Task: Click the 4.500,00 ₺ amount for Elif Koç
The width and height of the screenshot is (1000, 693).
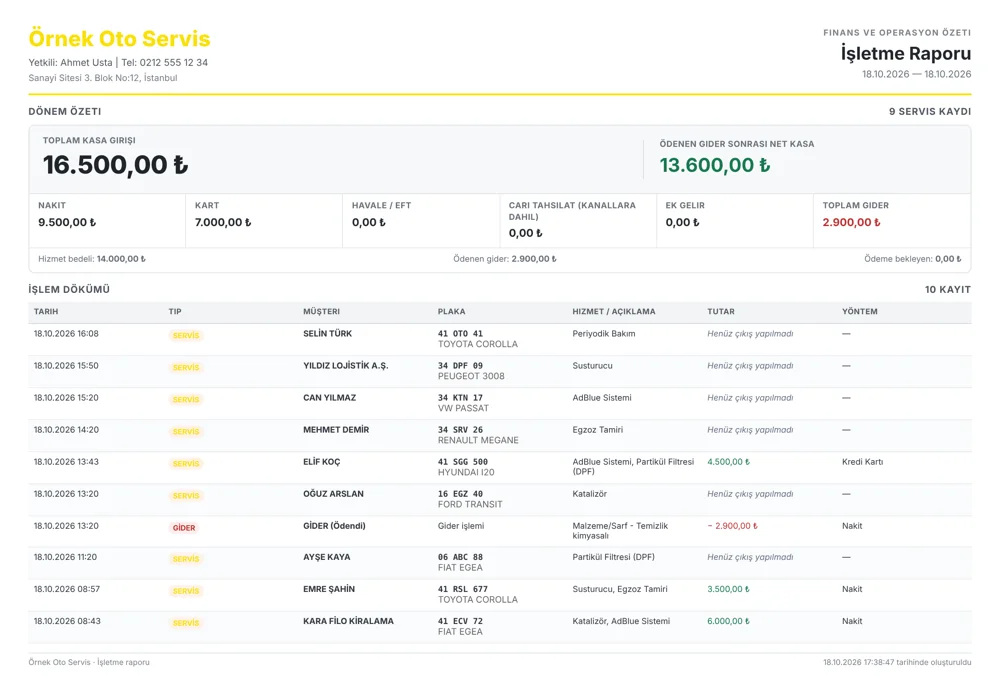Action: pos(728,462)
